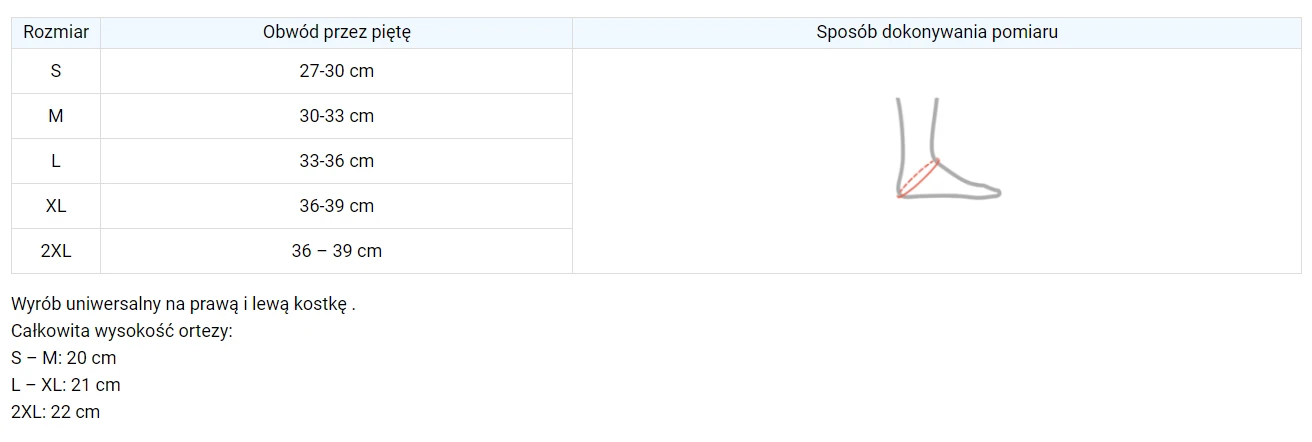Select the size M cell
This screenshot has width=1312, height=442.
(56, 116)
